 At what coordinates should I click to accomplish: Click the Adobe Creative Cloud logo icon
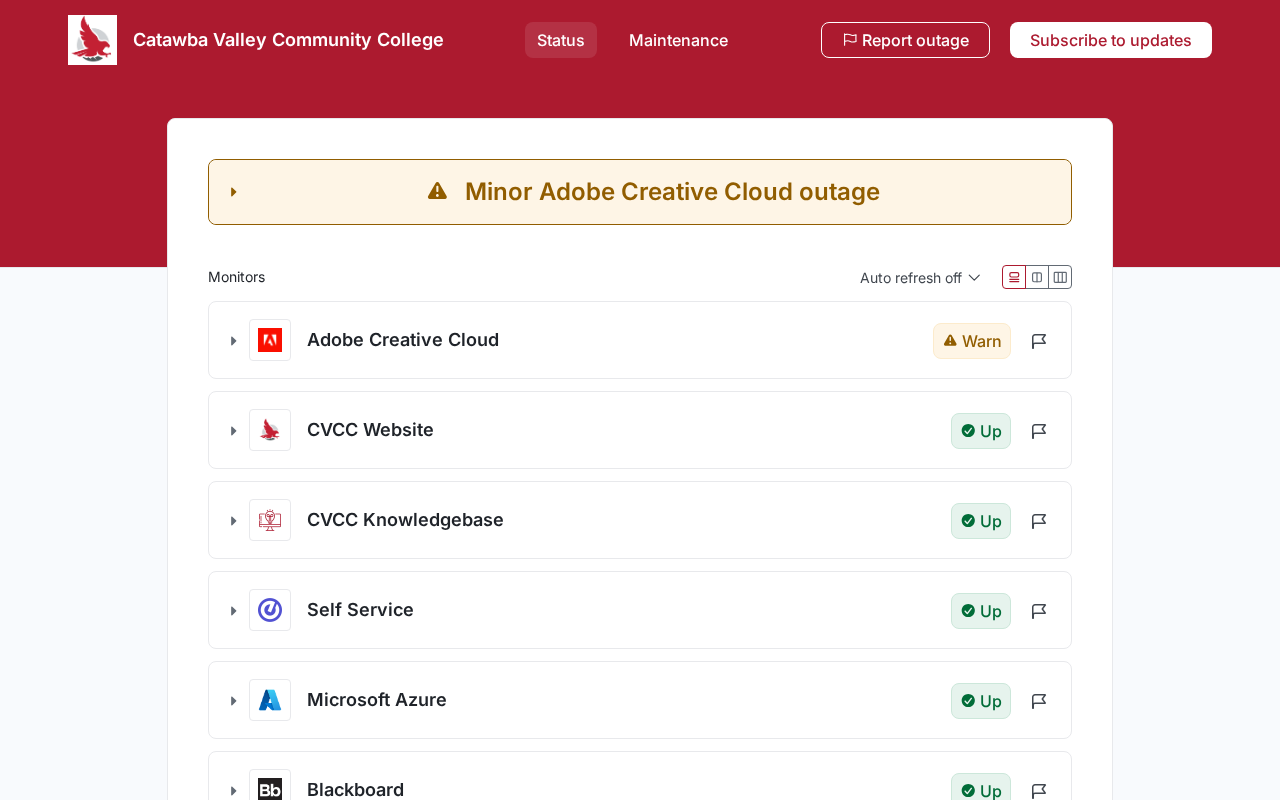coord(270,340)
